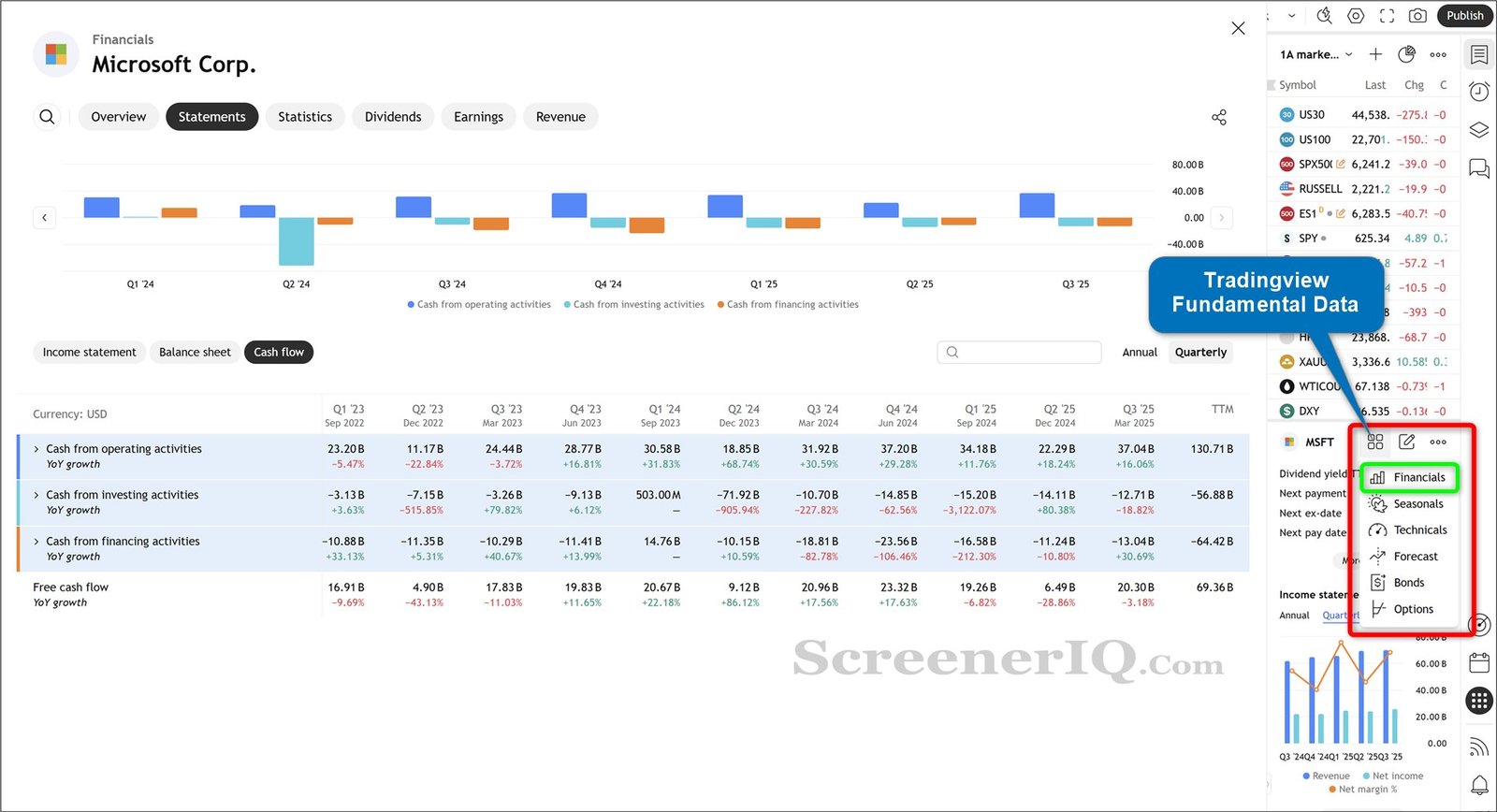Open watchlist more options dots
This screenshot has width=1497, height=812.
[x=1438, y=54]
